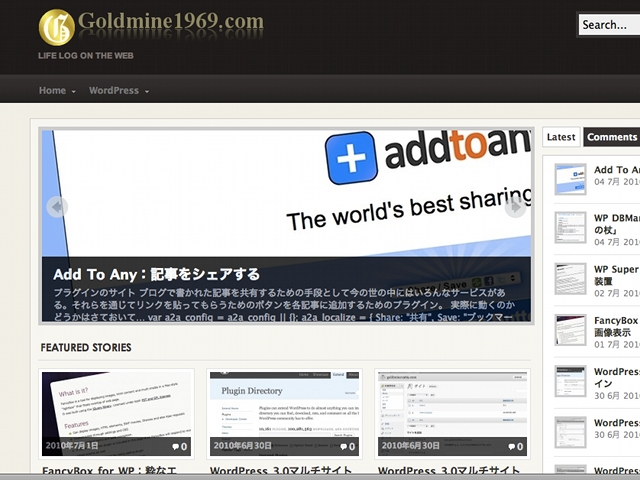The image size is (640, 480).
Task: Open sidebar thumbnail for WP DBManager post
Action: coord(570,227)
